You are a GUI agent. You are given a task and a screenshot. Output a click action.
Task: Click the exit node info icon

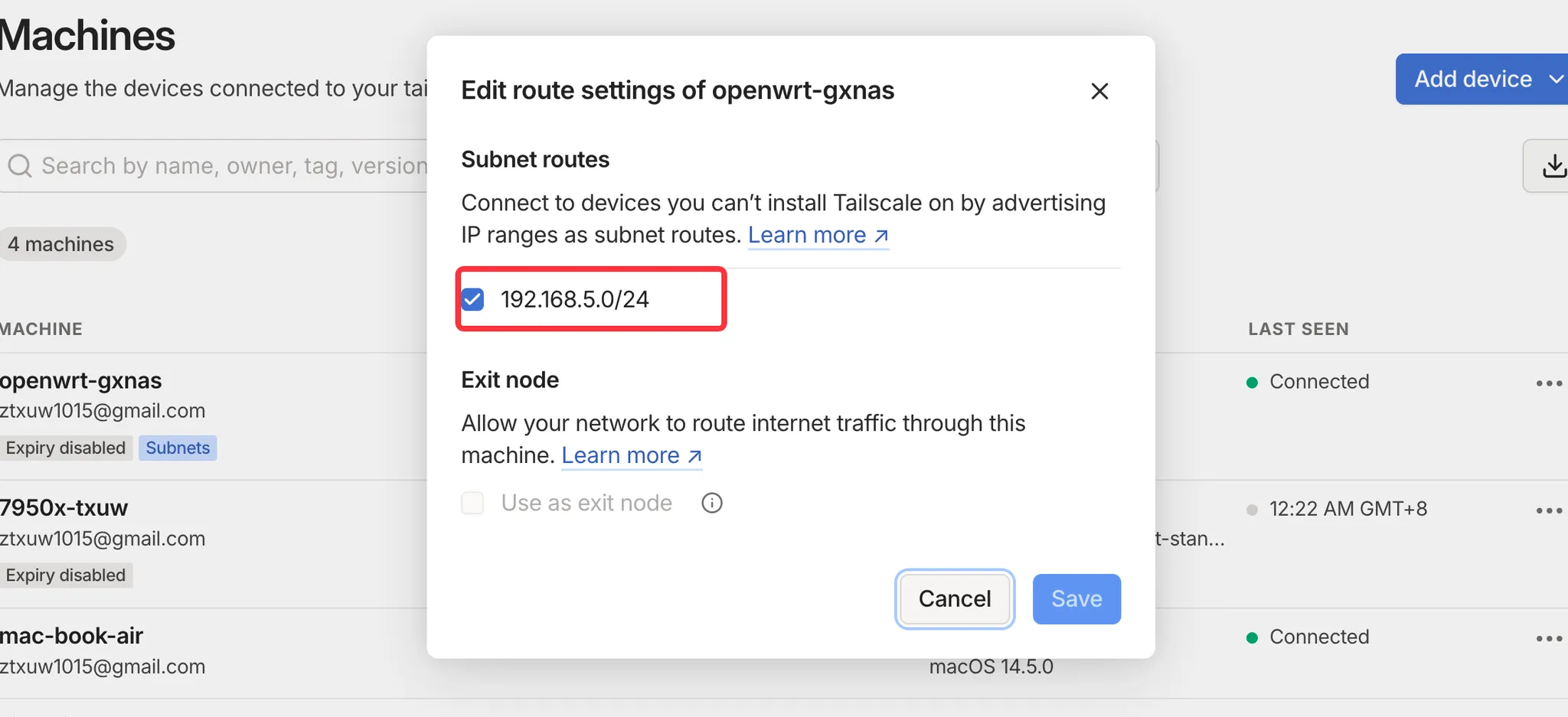[712, 503]
